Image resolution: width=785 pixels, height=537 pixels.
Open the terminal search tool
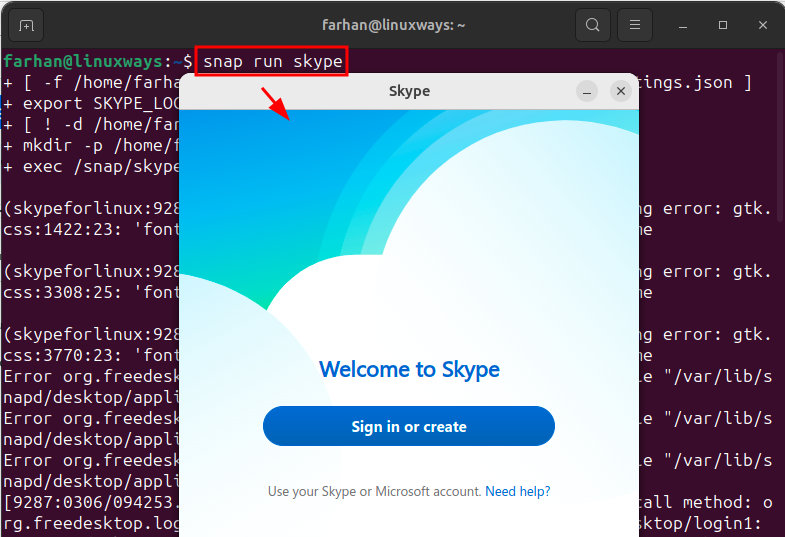(x=593, y=25)
